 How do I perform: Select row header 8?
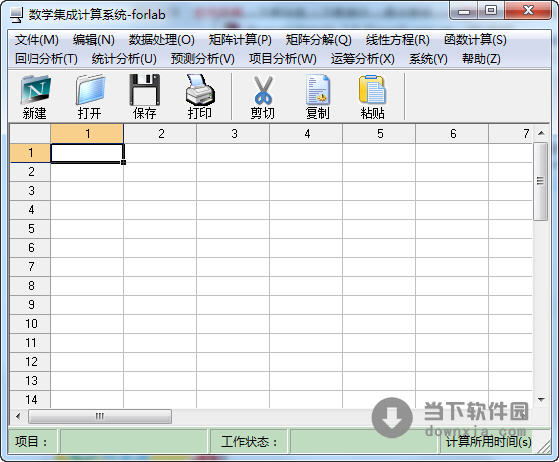(30, 286)
